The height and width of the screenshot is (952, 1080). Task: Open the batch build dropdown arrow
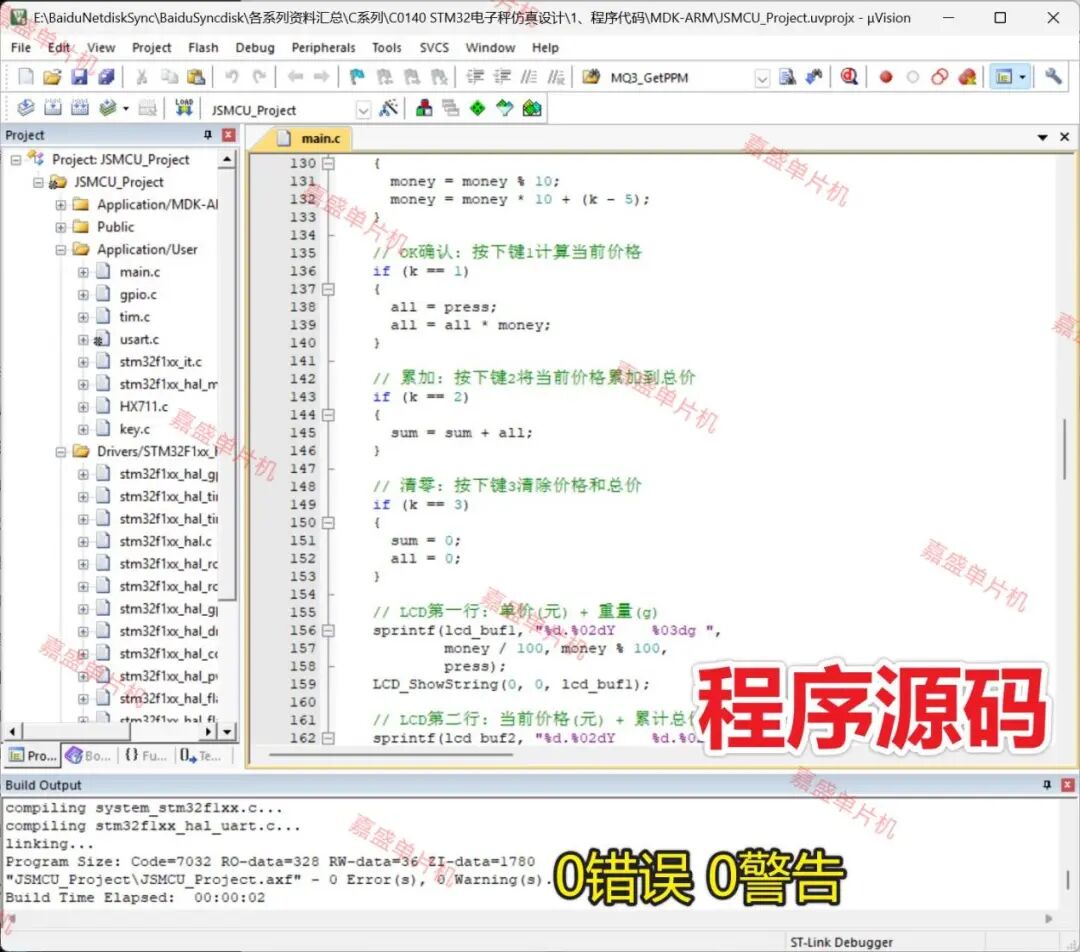click(x=125, y=109)
